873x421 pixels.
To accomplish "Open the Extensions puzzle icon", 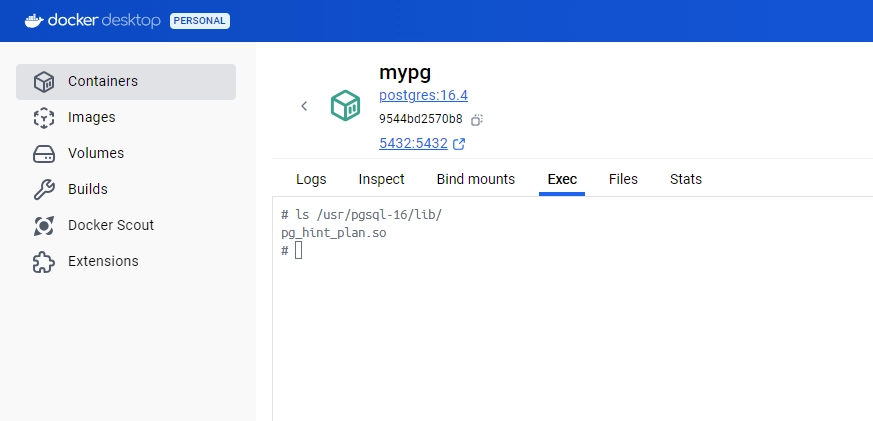I will pos(43,262).
